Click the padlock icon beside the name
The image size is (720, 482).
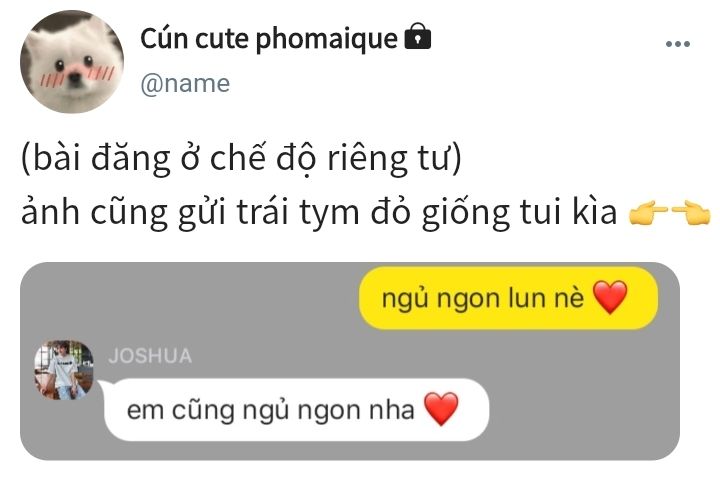[x=417, y=37]
